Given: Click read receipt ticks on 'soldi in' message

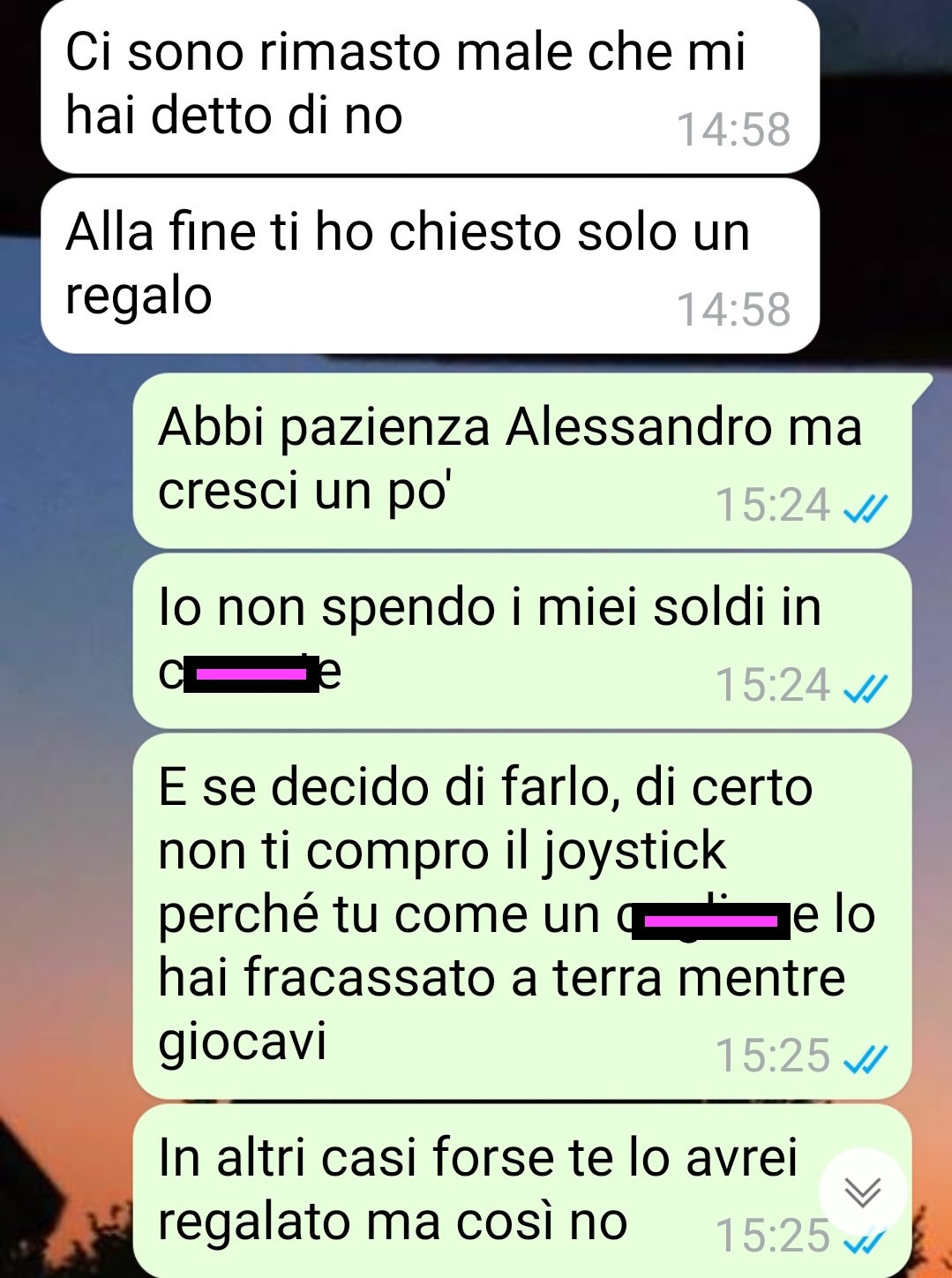Looking at the screenshot, I should 865,687.
